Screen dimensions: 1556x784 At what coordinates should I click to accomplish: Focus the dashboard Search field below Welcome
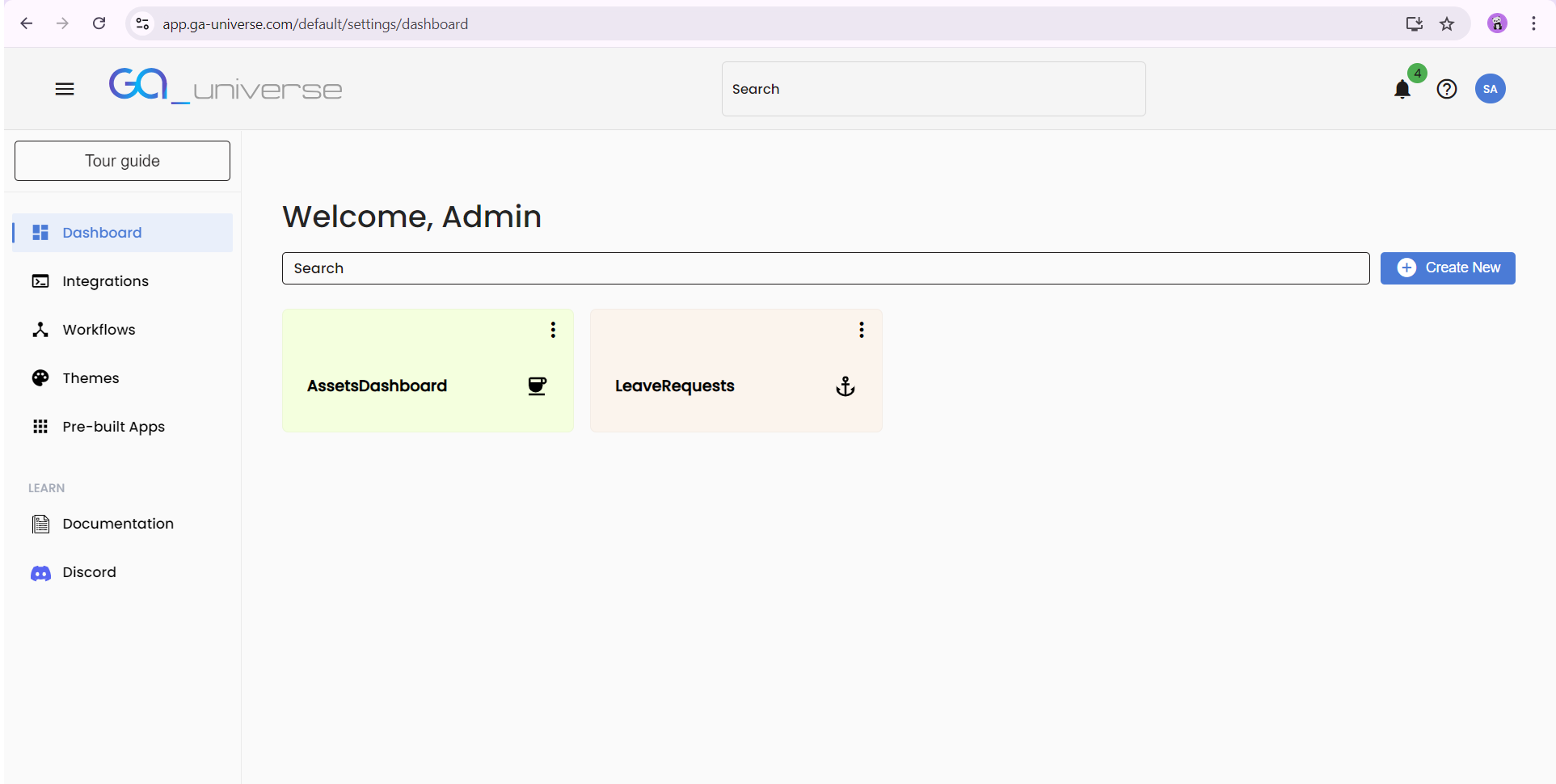coord(825,268)
